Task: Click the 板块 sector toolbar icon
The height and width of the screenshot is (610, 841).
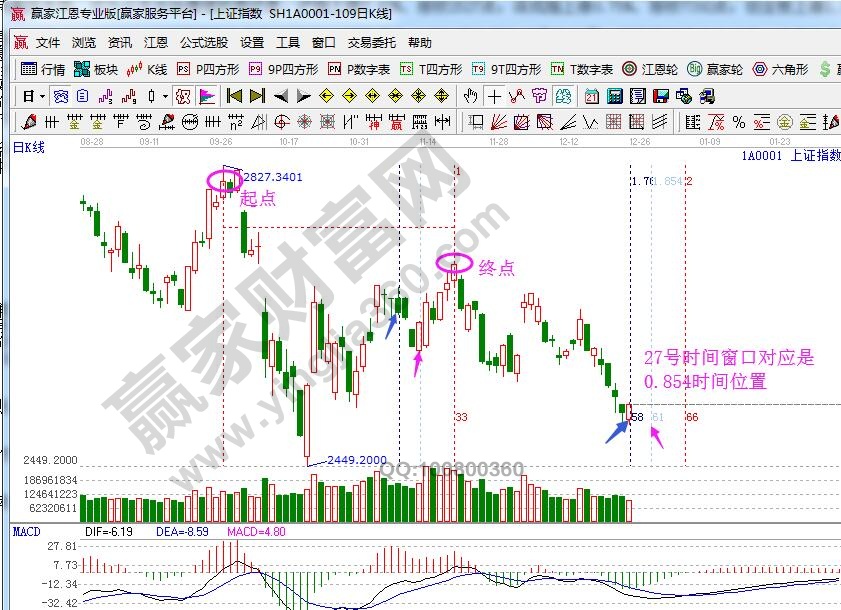Action: [96, 69]
